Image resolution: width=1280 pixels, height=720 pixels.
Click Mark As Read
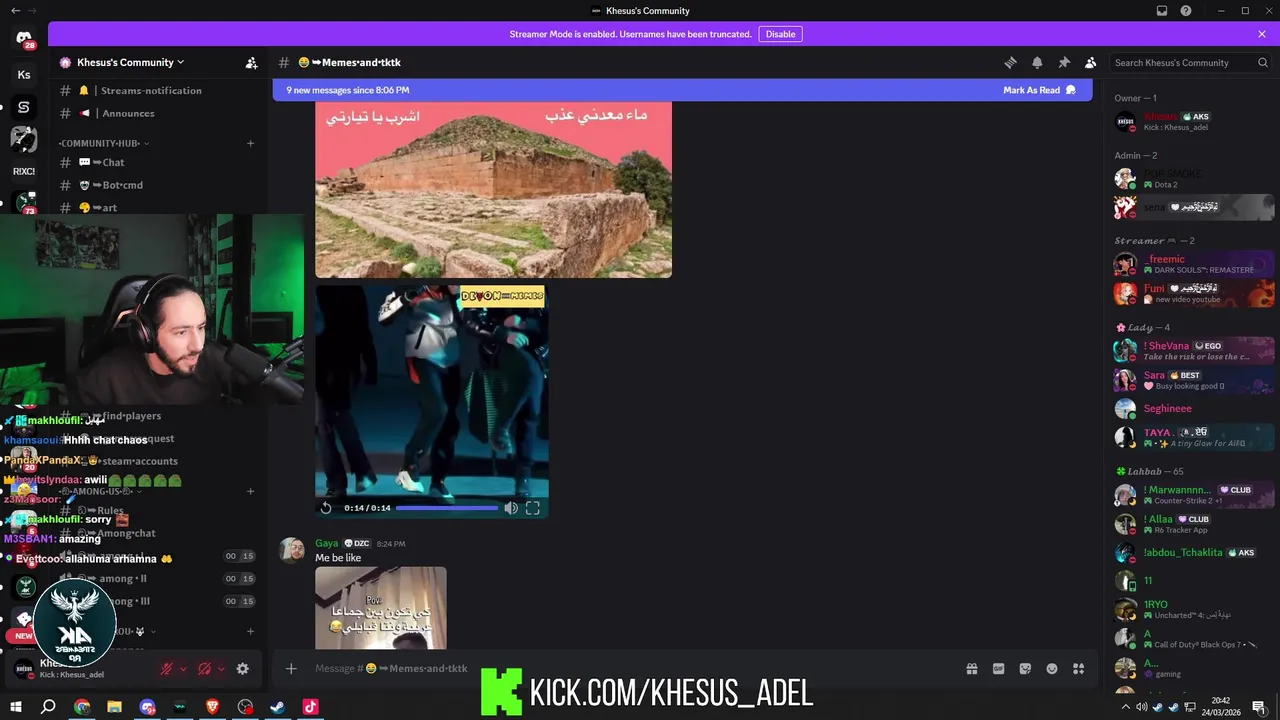[1039, 90]
